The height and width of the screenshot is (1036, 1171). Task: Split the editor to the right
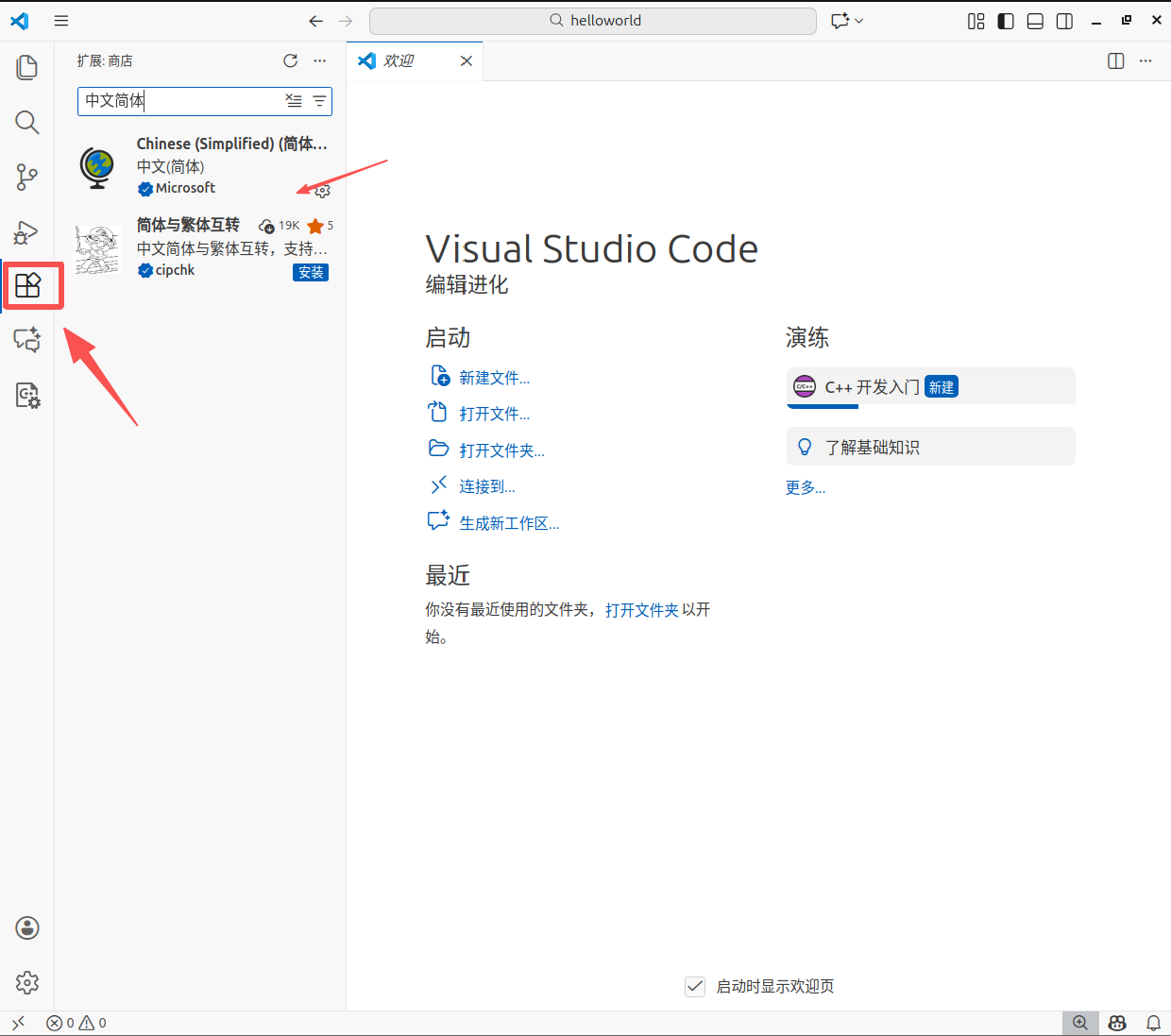tap(1116, 60)
